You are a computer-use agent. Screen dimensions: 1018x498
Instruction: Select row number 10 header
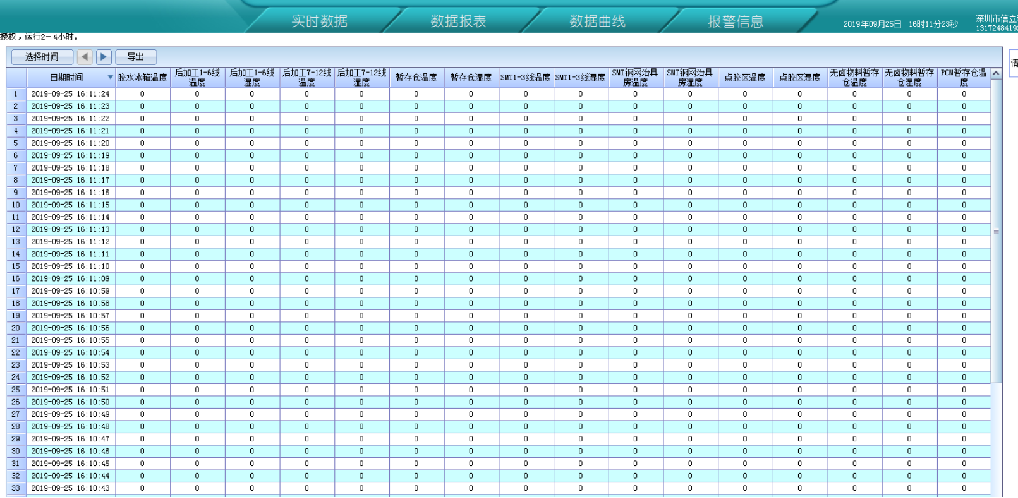coord(16,205)
